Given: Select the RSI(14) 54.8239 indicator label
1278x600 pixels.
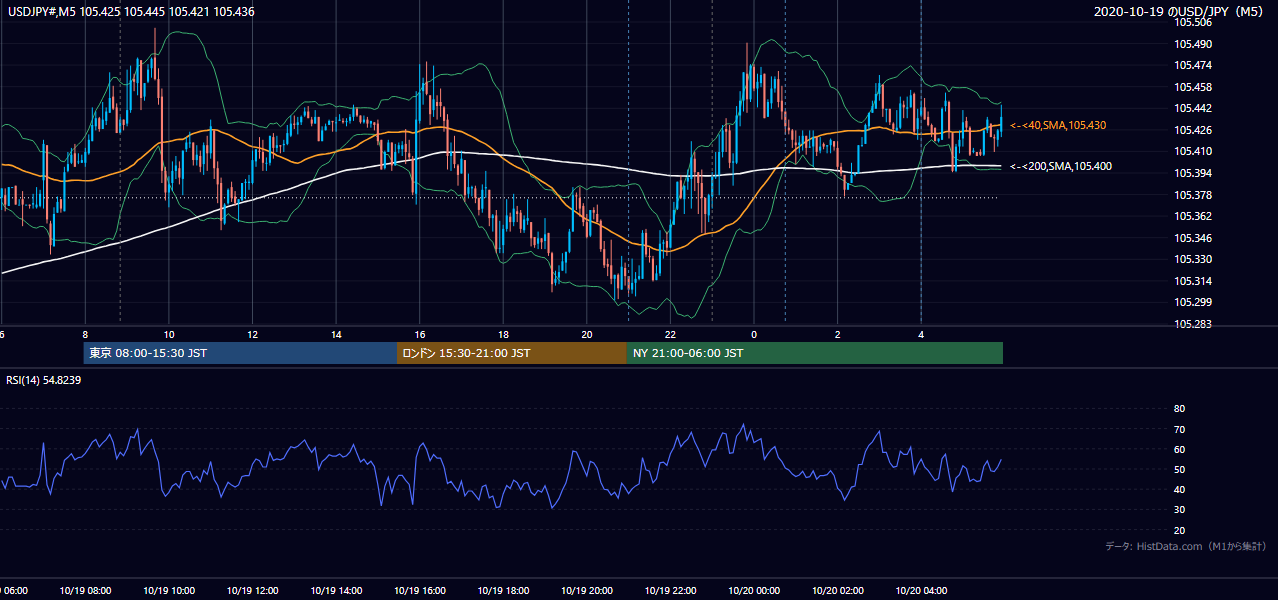Looking at the screenshot, I should pyautogui.click(x=44, y=380).
